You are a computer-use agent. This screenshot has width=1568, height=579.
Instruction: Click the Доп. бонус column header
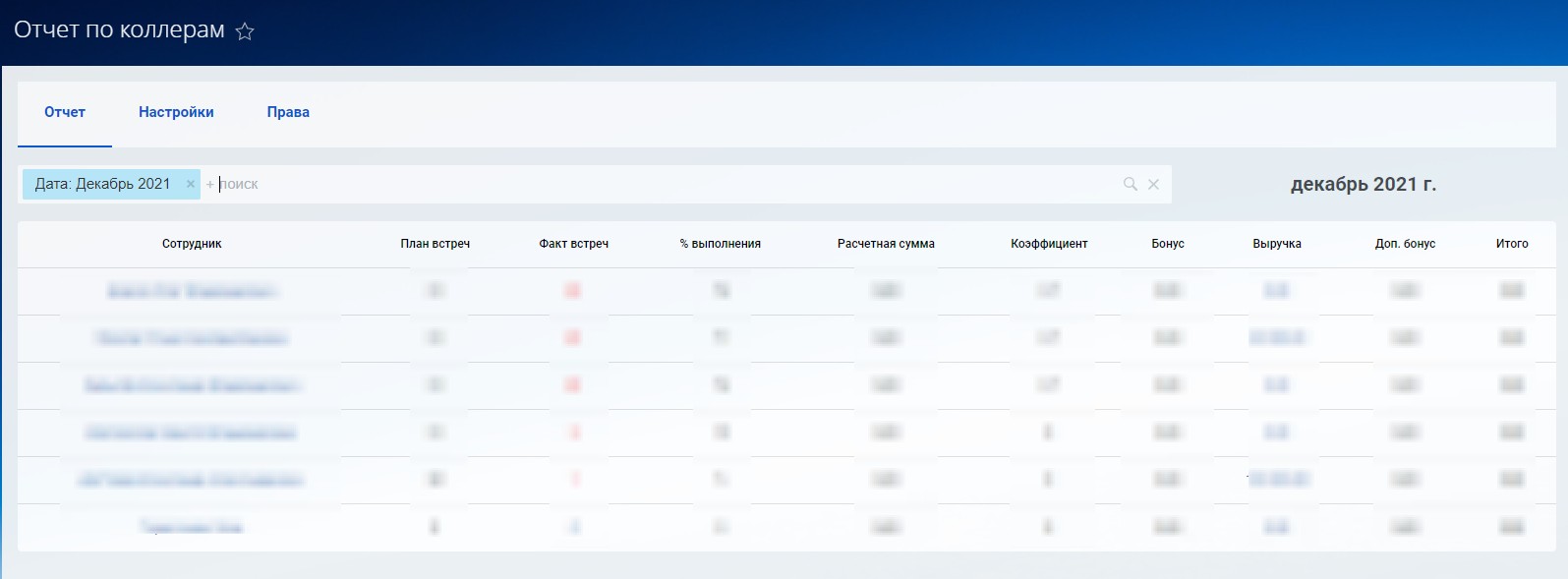coord(1405,244)
